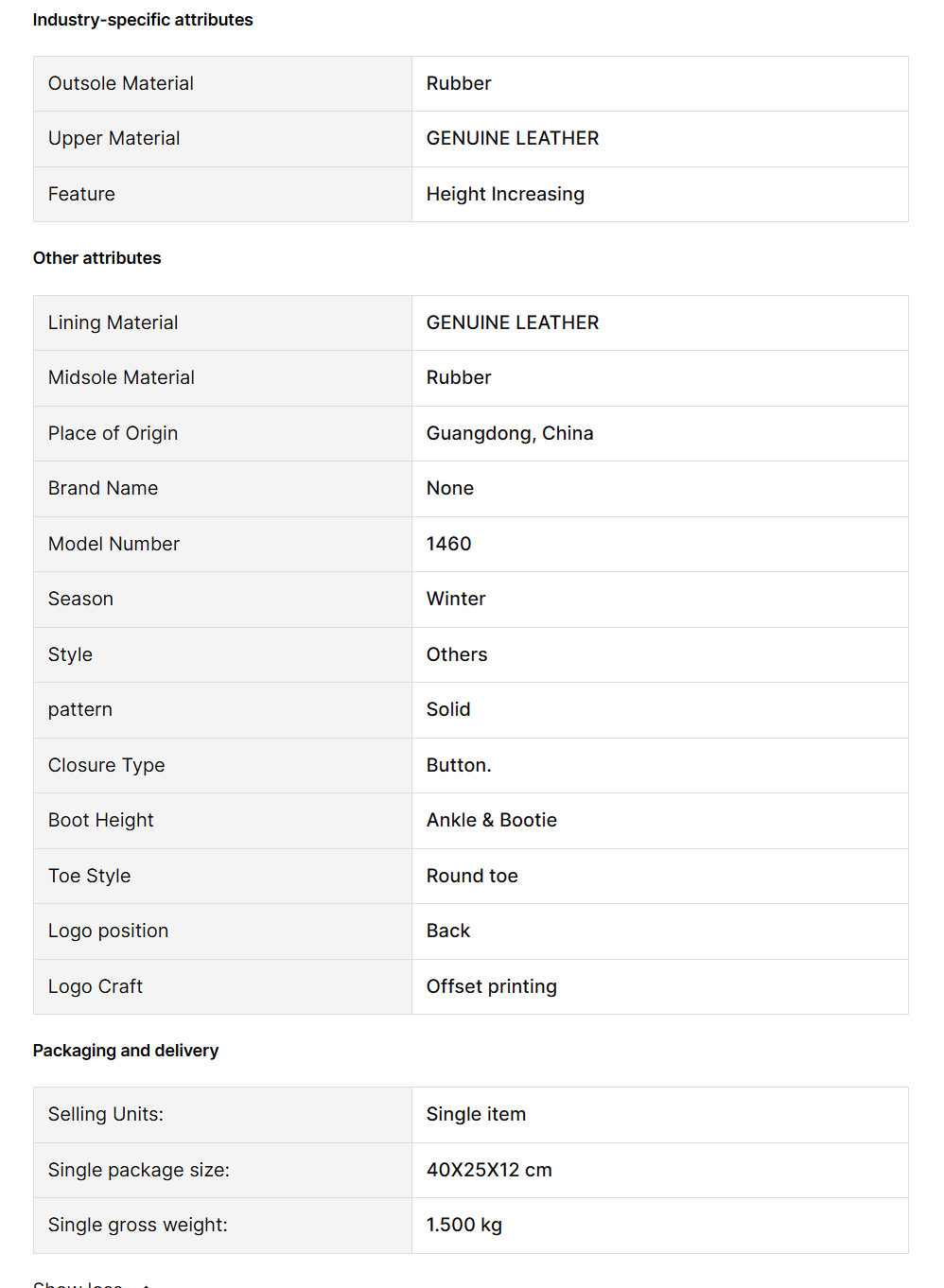The image size is (944, 1288).
Task: Select the Outsole Material label cell
Action: tap(121, 84)
